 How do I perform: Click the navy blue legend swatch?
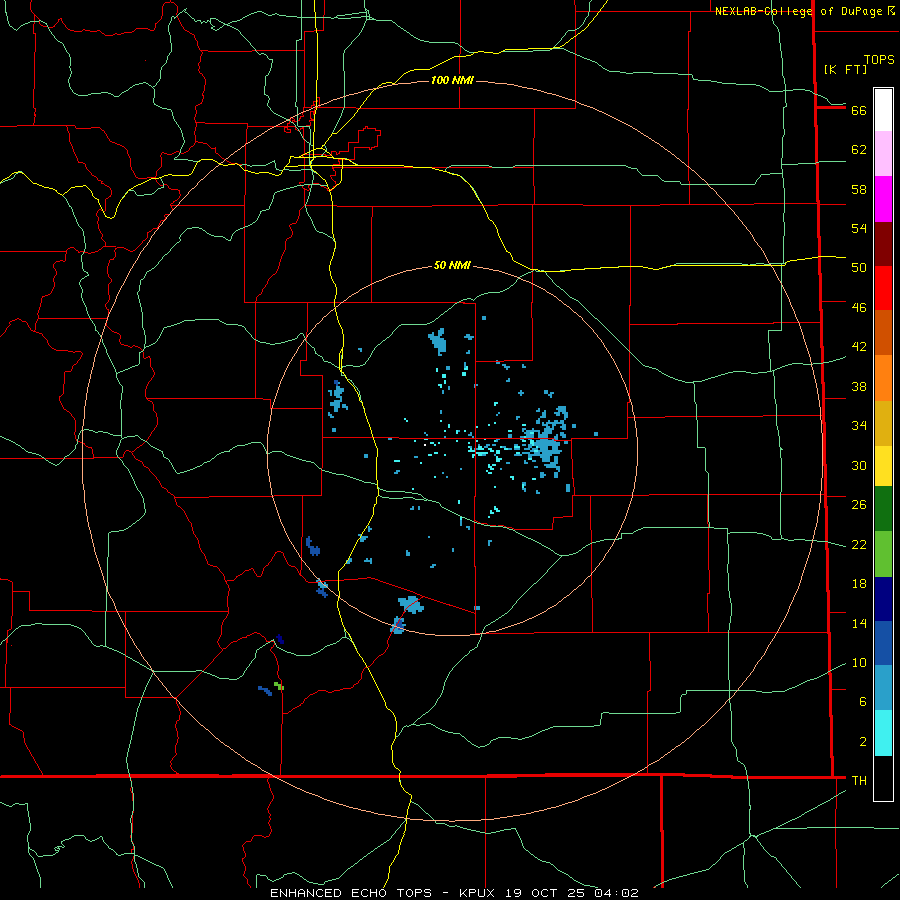(883, 599)
